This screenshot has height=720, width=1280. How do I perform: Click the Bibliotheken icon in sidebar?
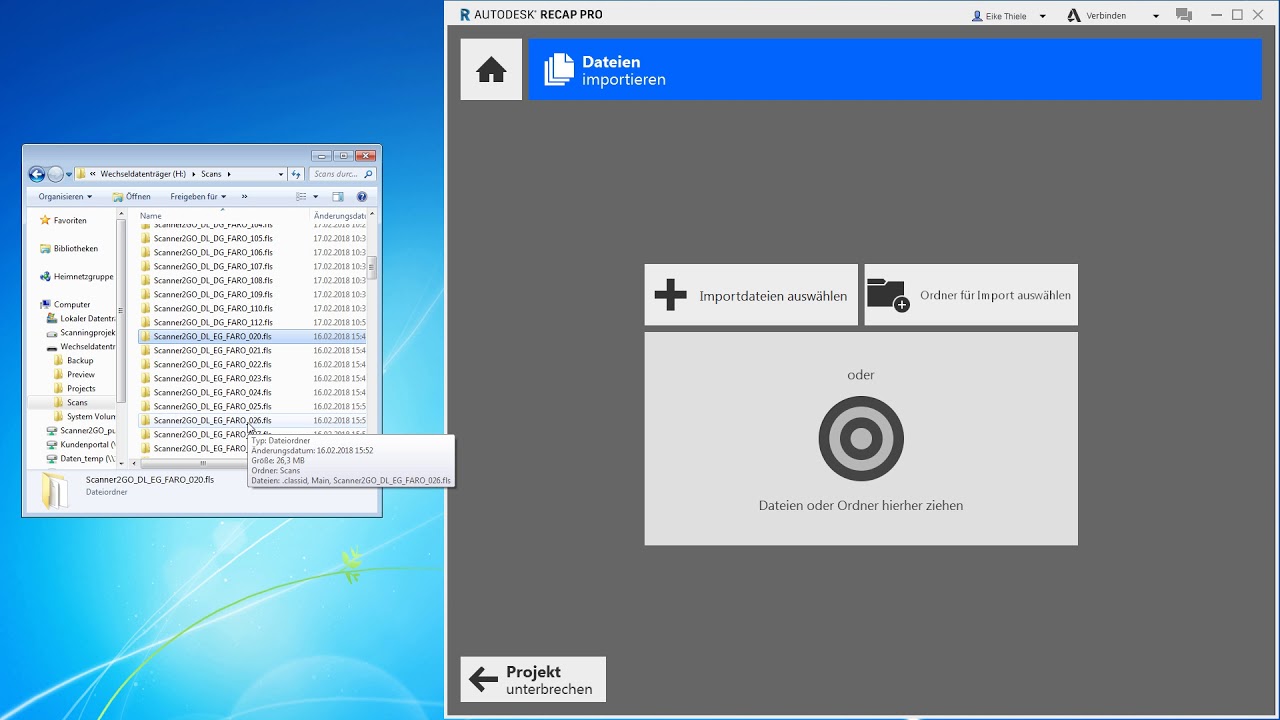click(45, 248)
